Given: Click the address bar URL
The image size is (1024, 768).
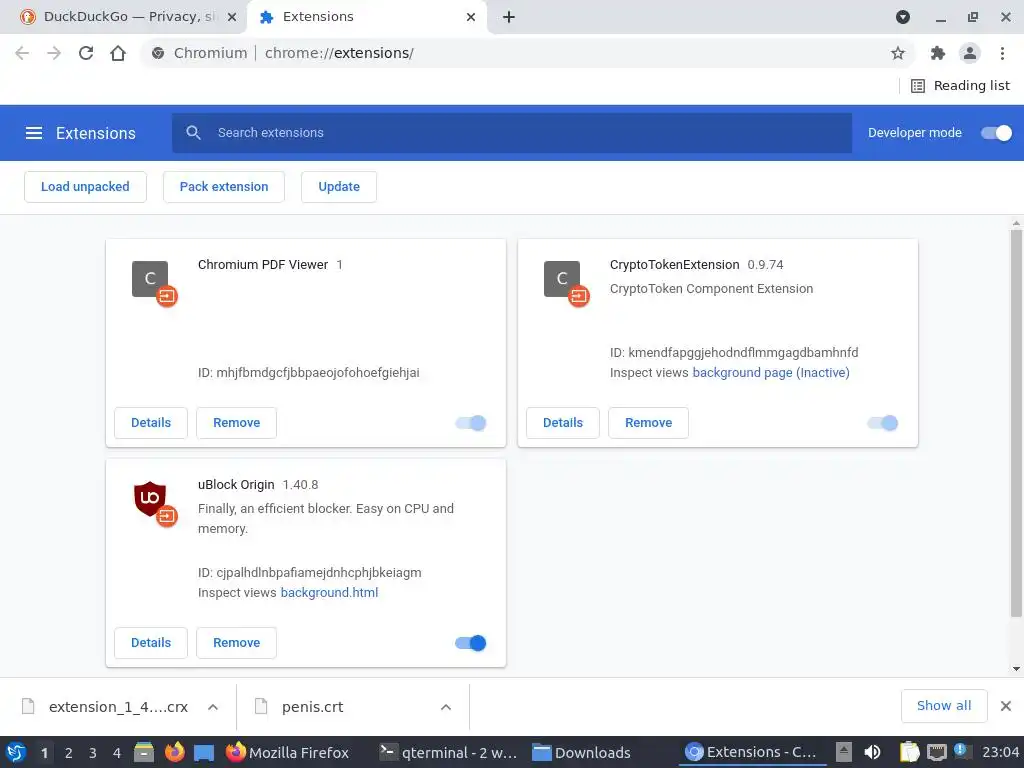Looking at the screenshot, I should coord(339,53).
